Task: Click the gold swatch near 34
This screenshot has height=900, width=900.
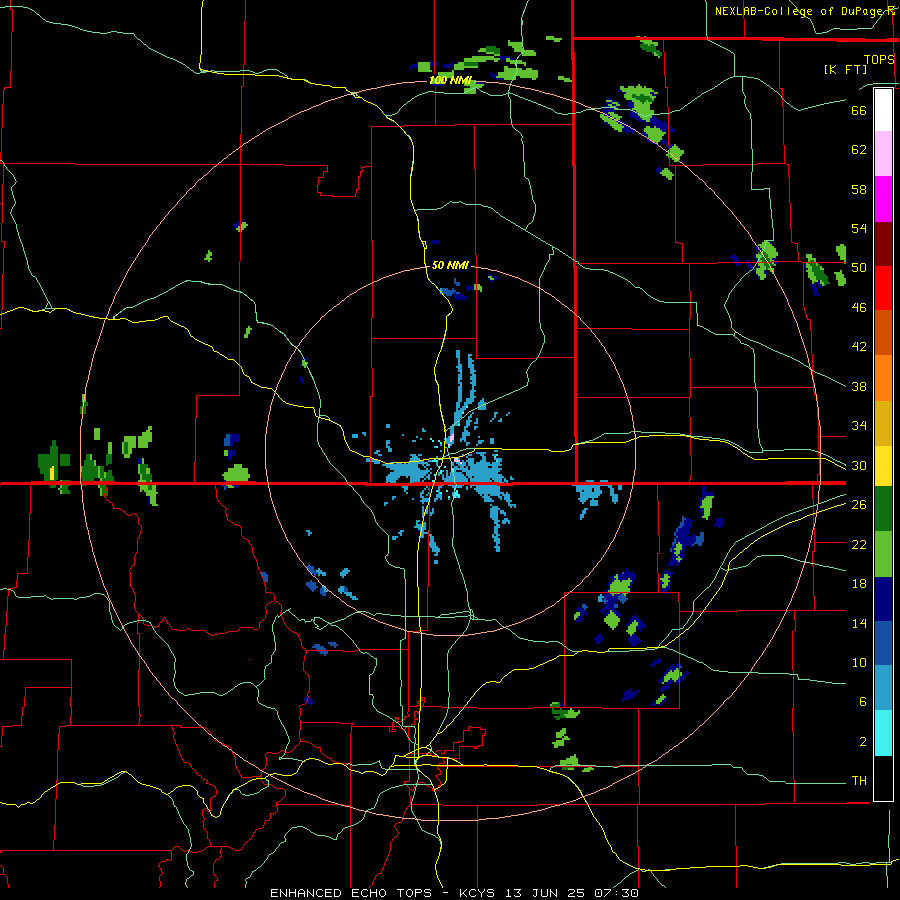Action: (883, 423)
